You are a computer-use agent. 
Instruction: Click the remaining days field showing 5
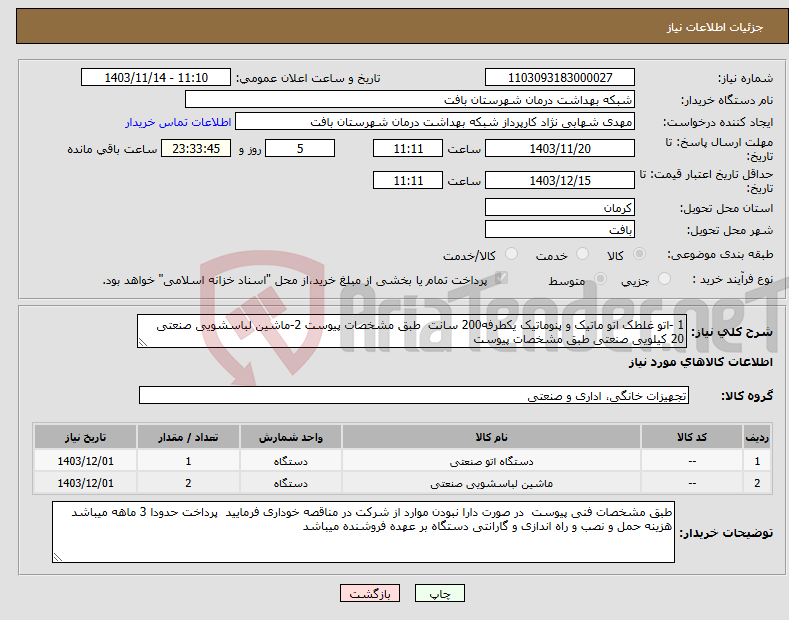click(300, 148)
